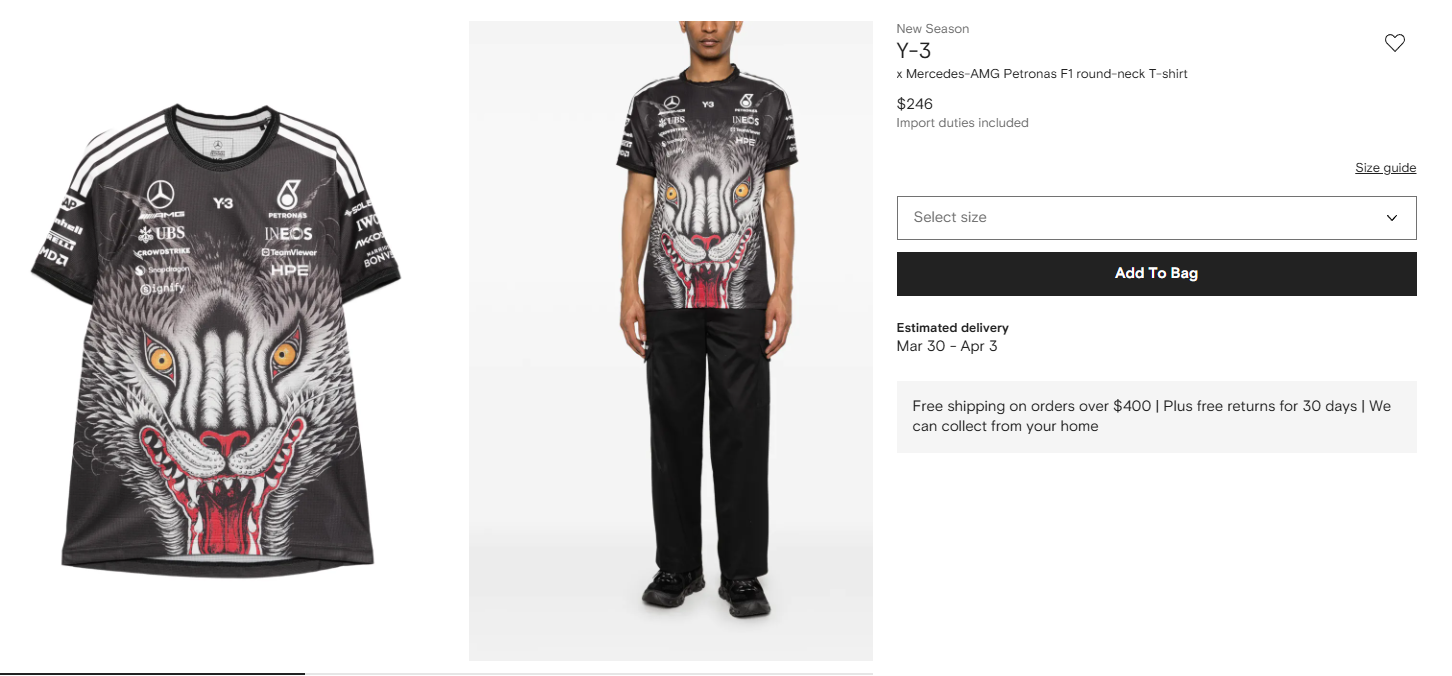Click the dark segment of gallery progress bar

[152, 673]
